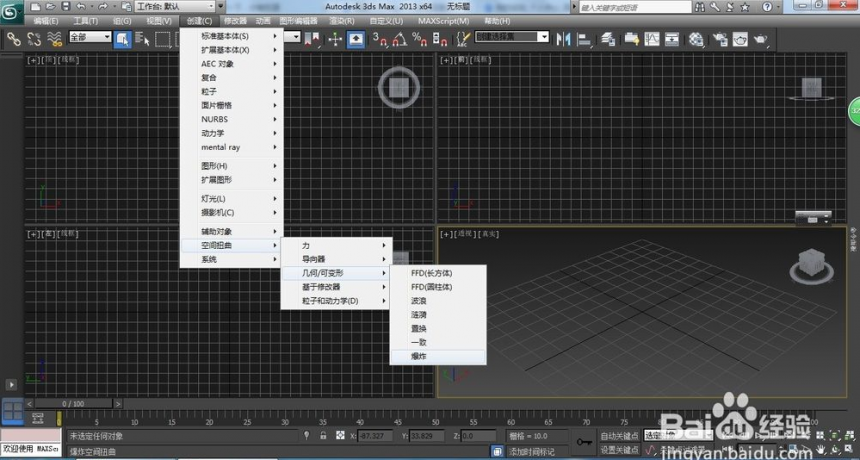Click the Mirror tool icon
Image resolution: width=860 pixels, height=460 pixels.
click(x=563, y=39)
